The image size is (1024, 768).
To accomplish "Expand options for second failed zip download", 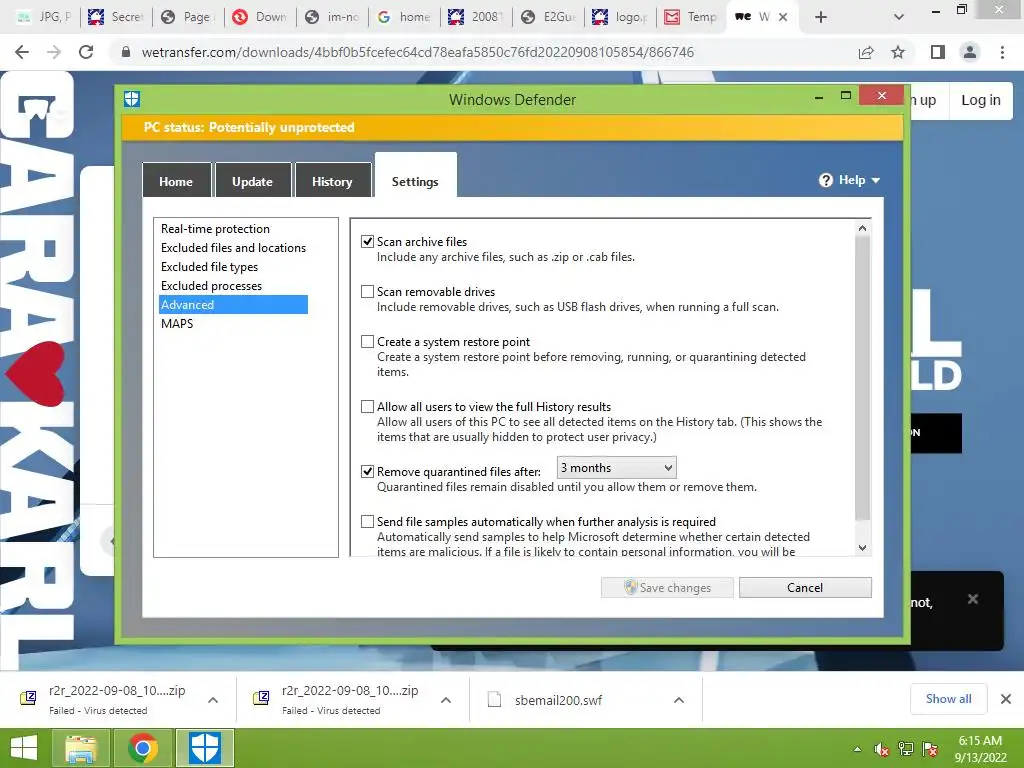I will pyautogui.click(x=446, y=699).
